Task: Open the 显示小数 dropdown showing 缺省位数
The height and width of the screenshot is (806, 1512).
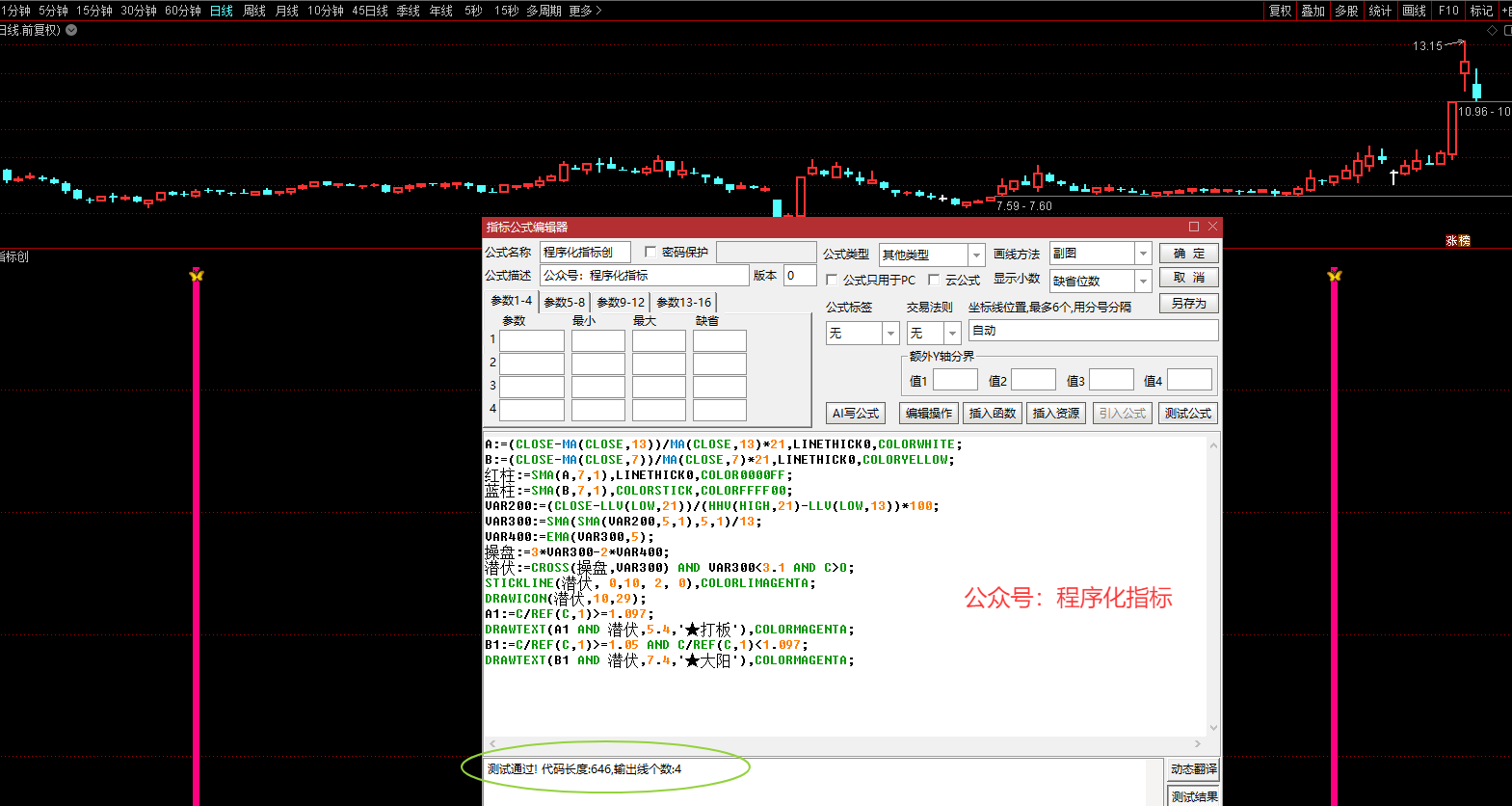Action: [x=1143, y=281]
